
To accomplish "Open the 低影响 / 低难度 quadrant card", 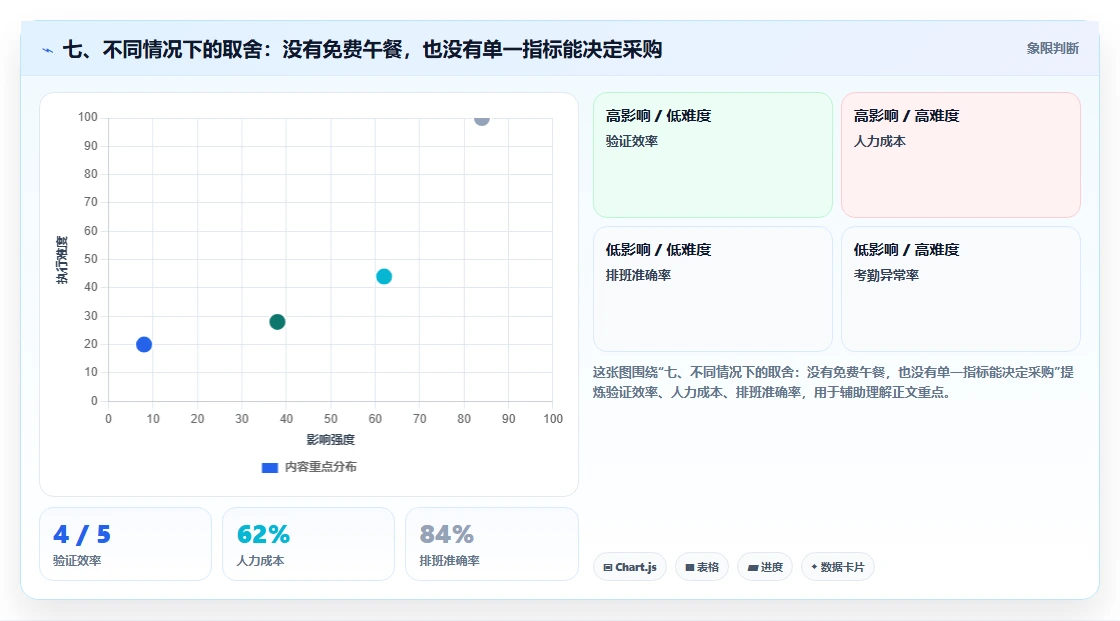I will click(x=712, y=289).
